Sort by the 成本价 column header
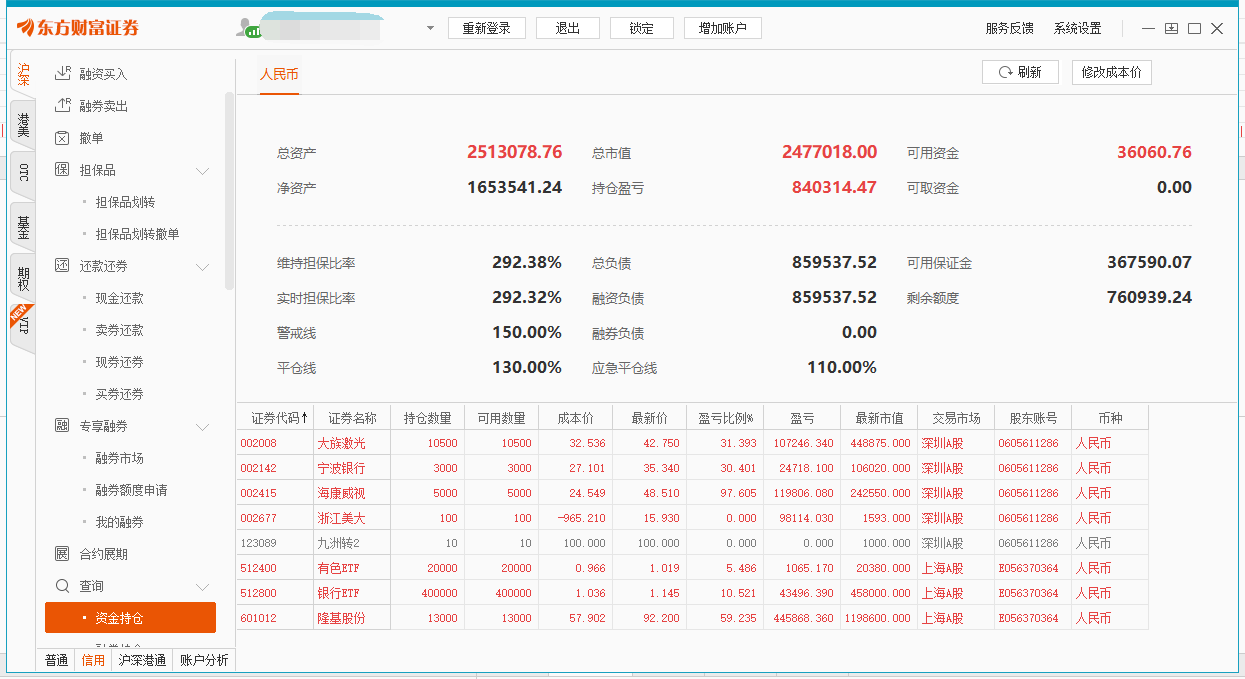Screen dimensions: 1245x679 pyautogui.click(x=575, y=418)
